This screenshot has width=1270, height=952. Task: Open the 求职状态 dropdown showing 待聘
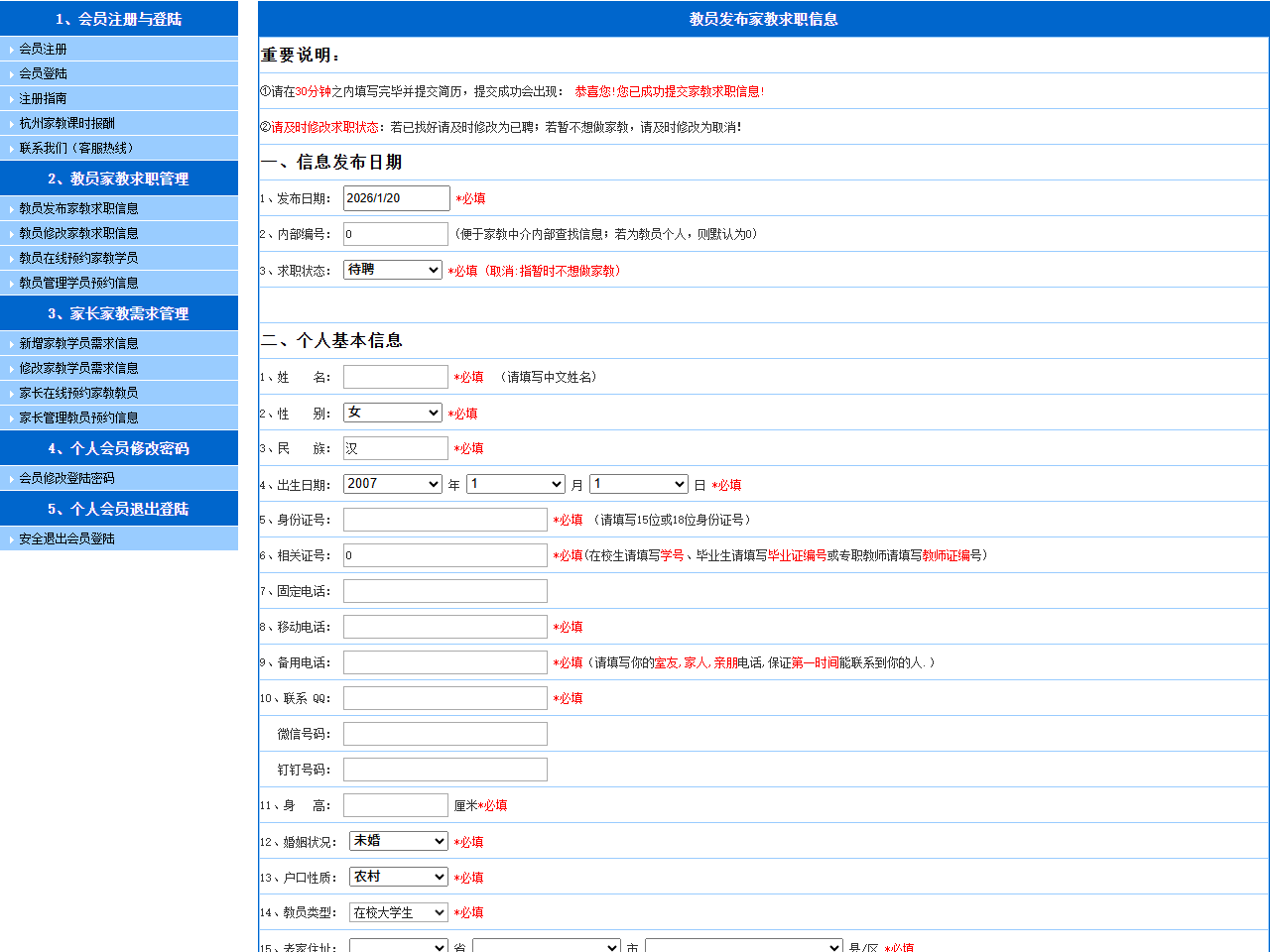coord(392,270)
